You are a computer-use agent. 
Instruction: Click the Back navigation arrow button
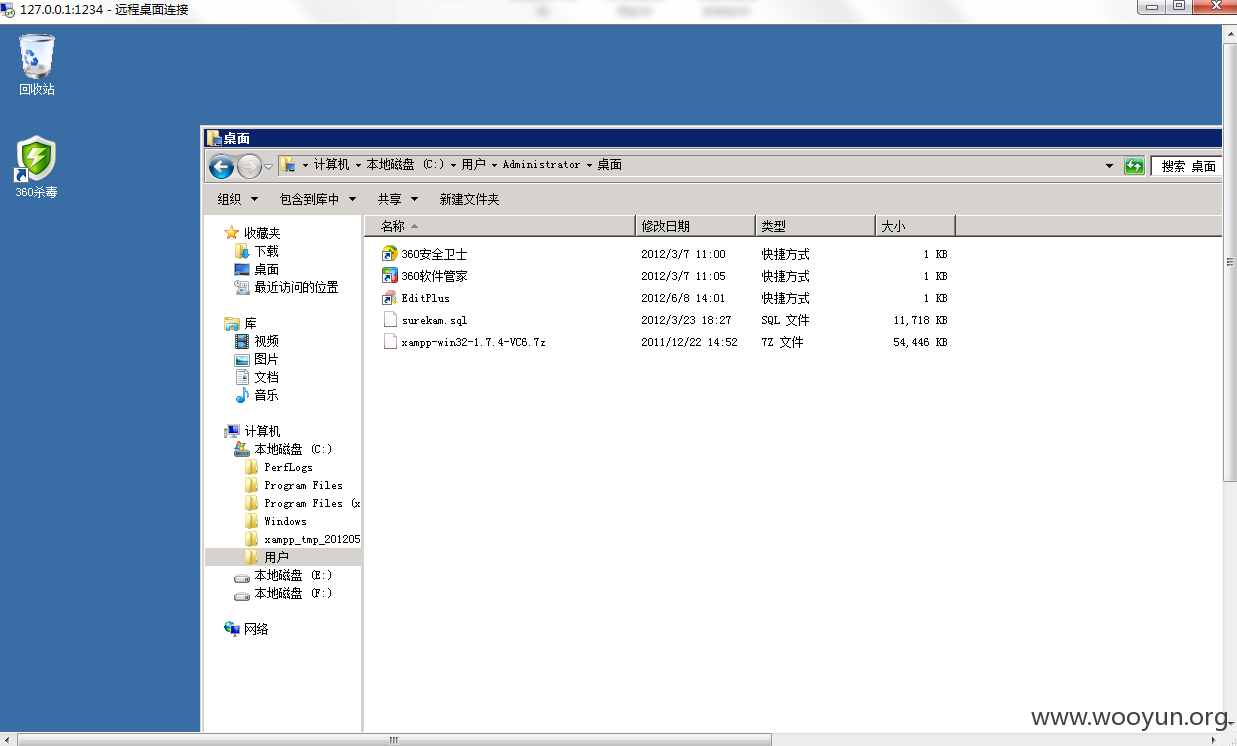tap(221, 166)
